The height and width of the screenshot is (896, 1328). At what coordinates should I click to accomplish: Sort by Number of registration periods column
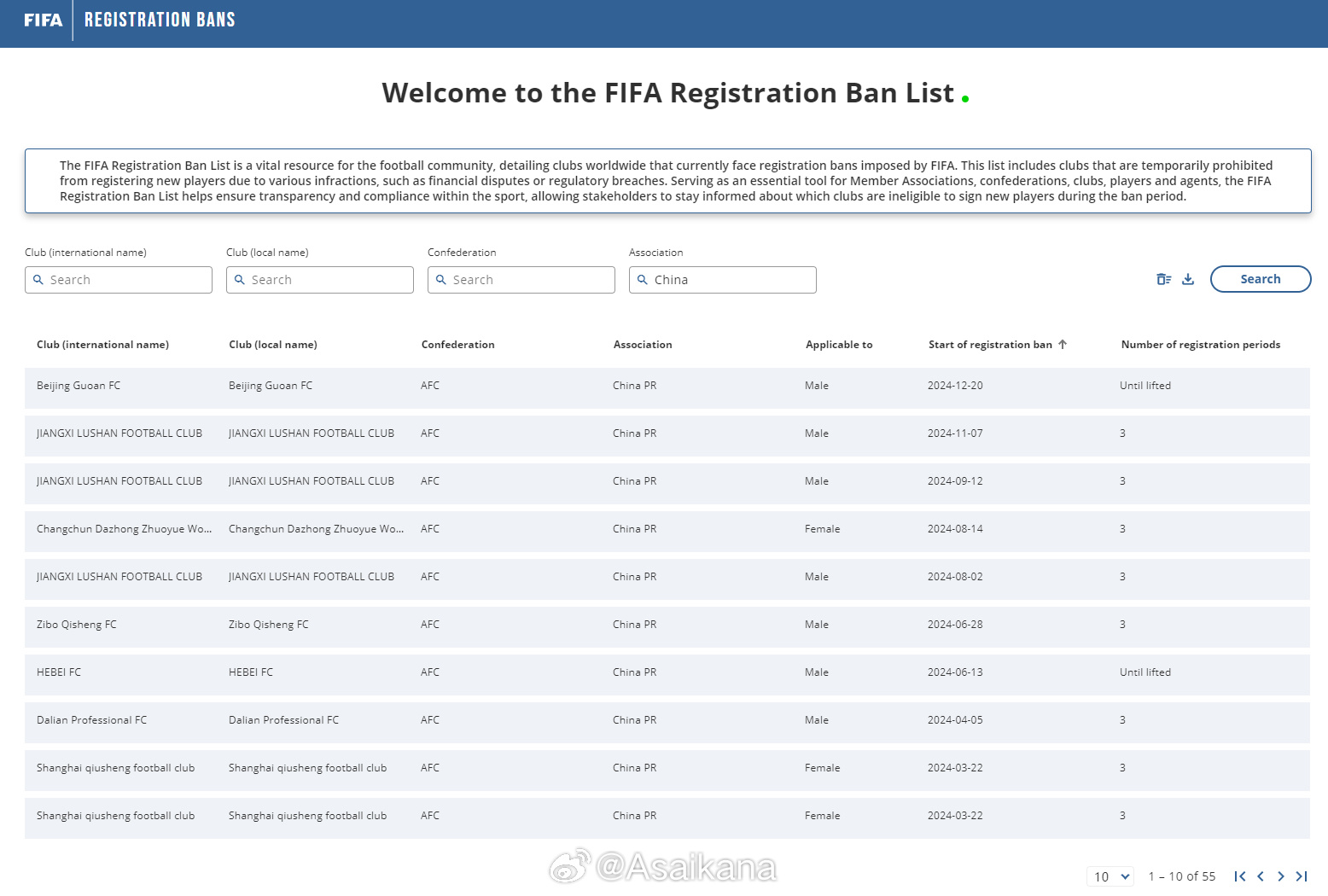pyautogui.click(x=1200, y=345)
